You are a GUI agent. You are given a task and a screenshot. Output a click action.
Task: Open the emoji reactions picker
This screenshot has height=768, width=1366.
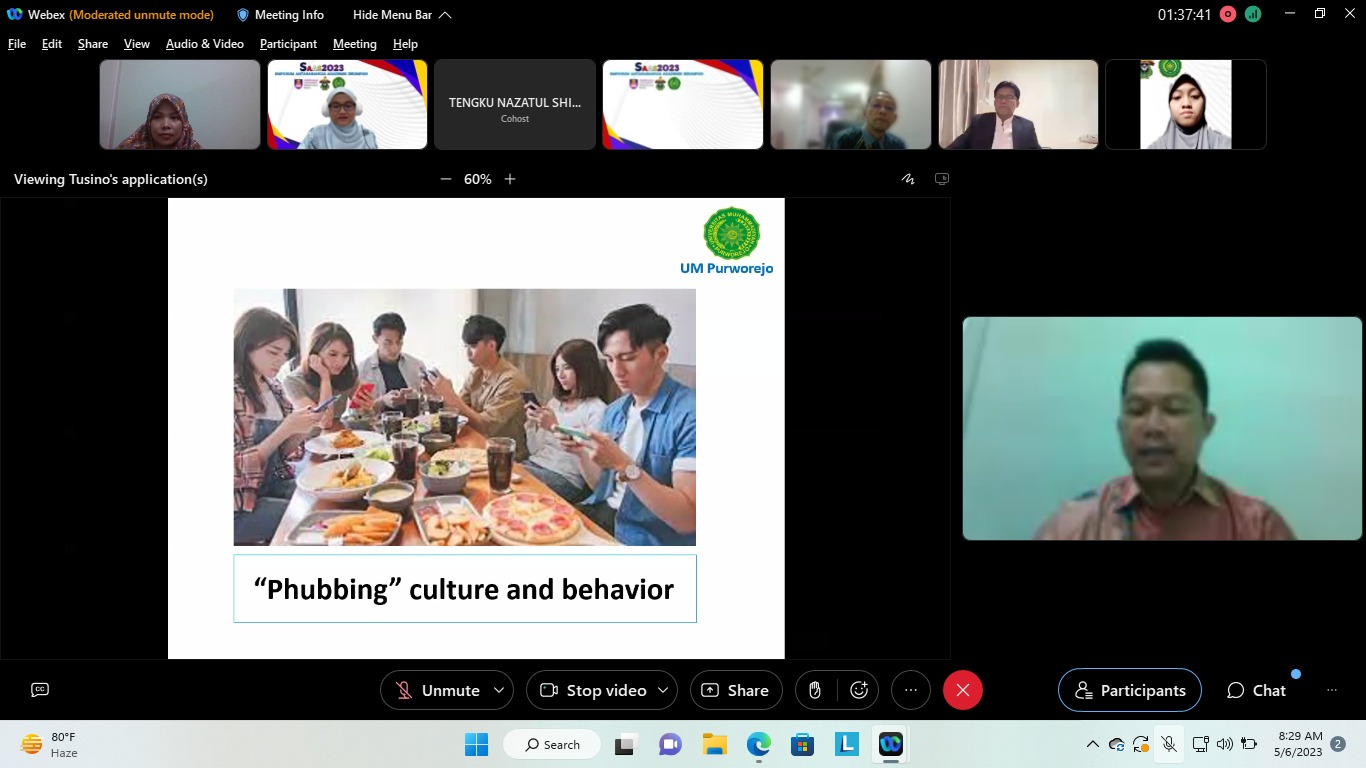point(859,690)
